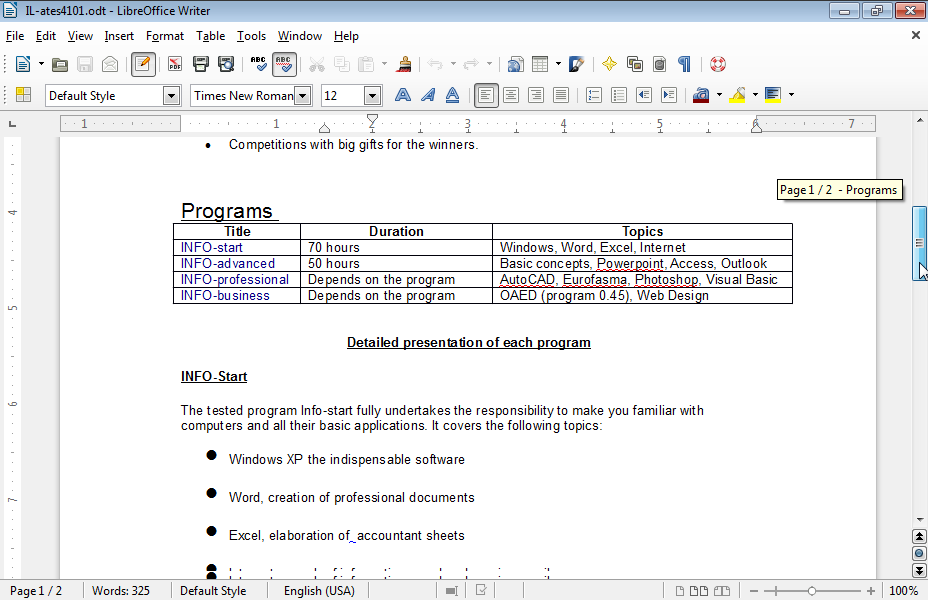Open the Tools menu
The image size is (928, 600).
(x=251, y=36)
